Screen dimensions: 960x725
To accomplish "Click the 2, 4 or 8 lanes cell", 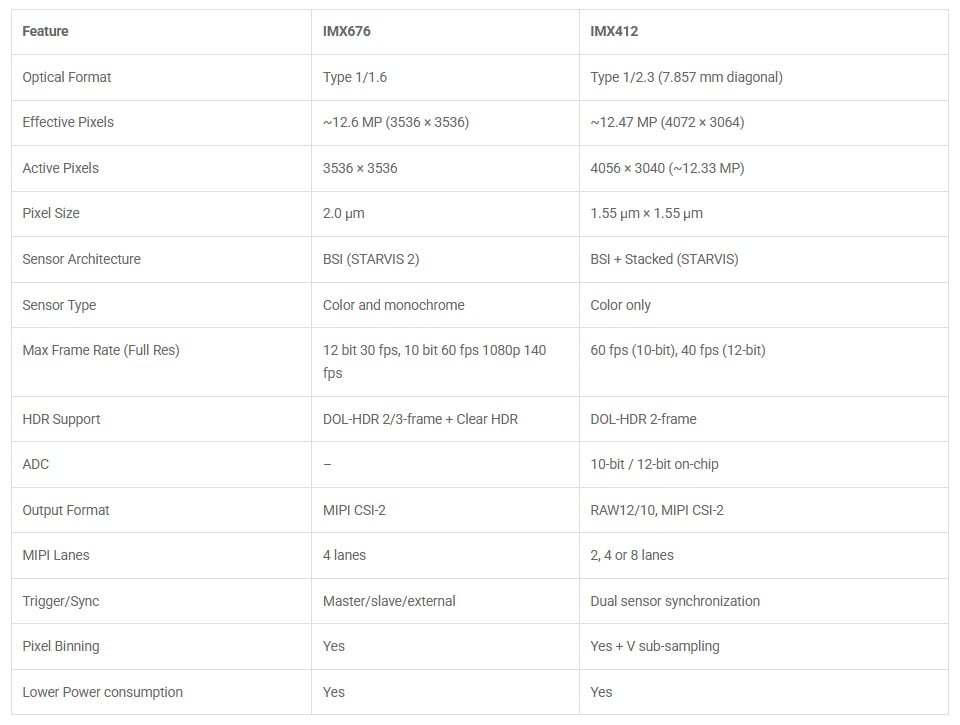I will pyautogui.click(x=632, y=555).
